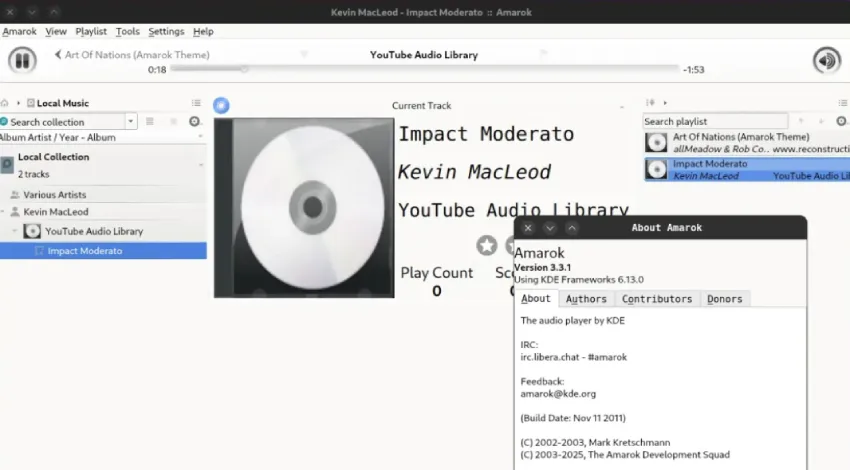
Task: Click the blue context applet icon
Action: coord(222,105)
